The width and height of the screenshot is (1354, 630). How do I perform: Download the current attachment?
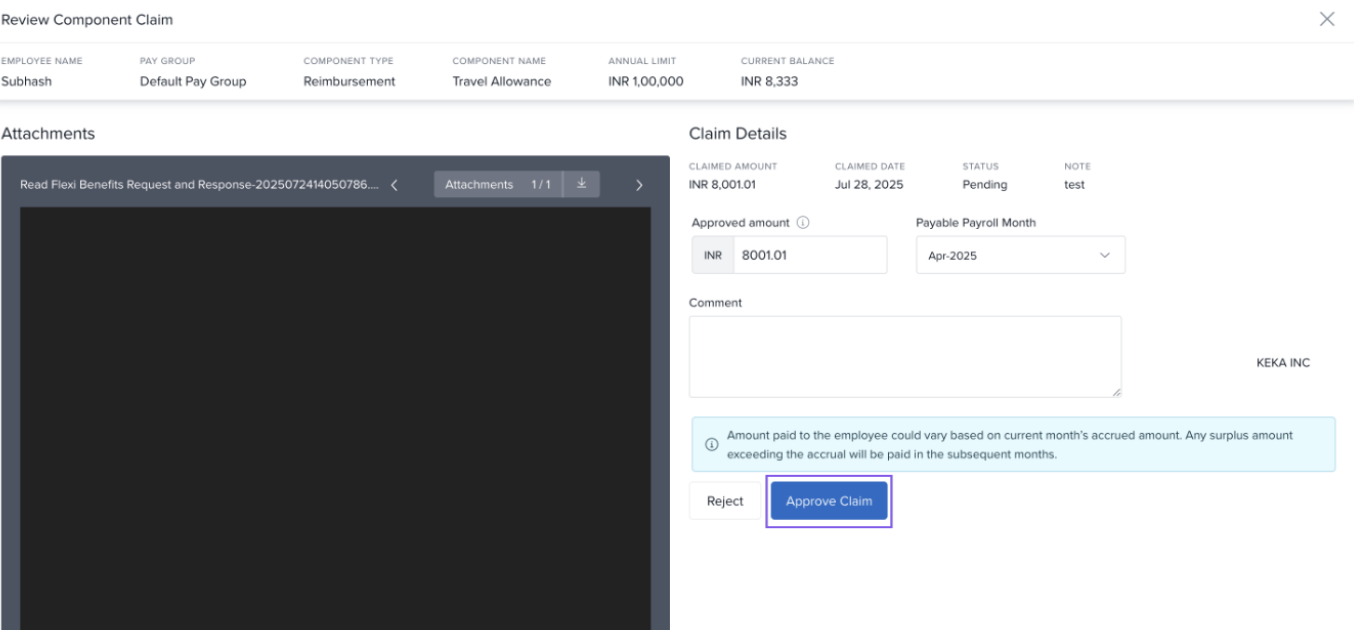pos(581,184)
